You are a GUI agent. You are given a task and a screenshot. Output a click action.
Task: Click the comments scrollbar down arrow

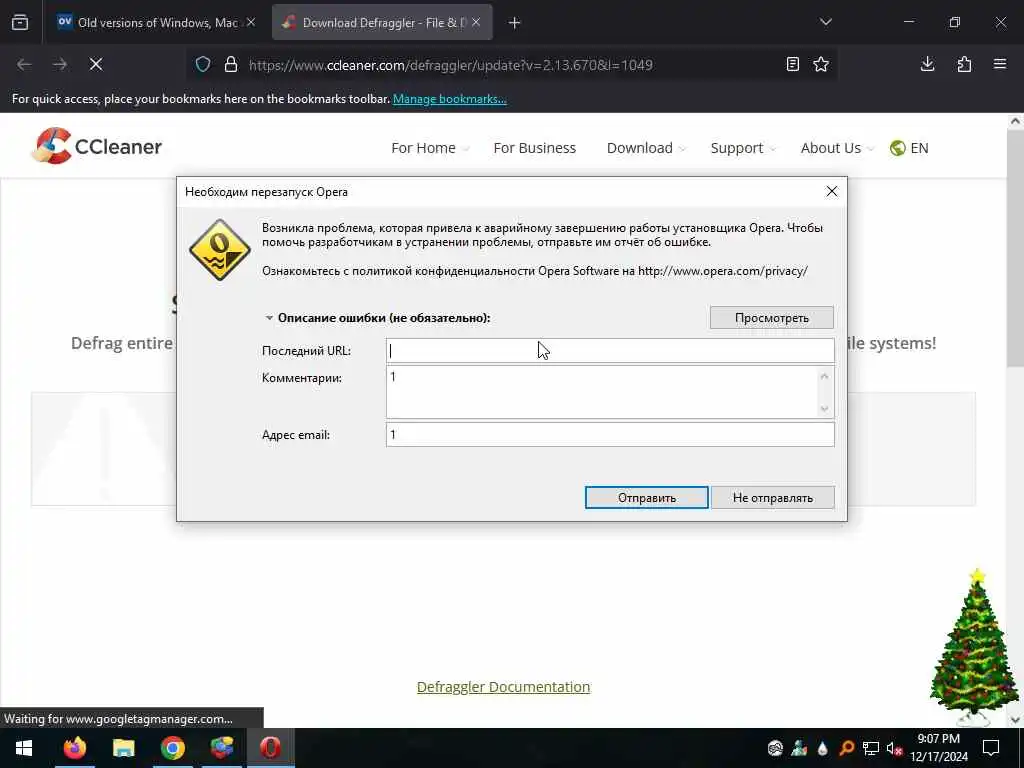tap(824, 408)
